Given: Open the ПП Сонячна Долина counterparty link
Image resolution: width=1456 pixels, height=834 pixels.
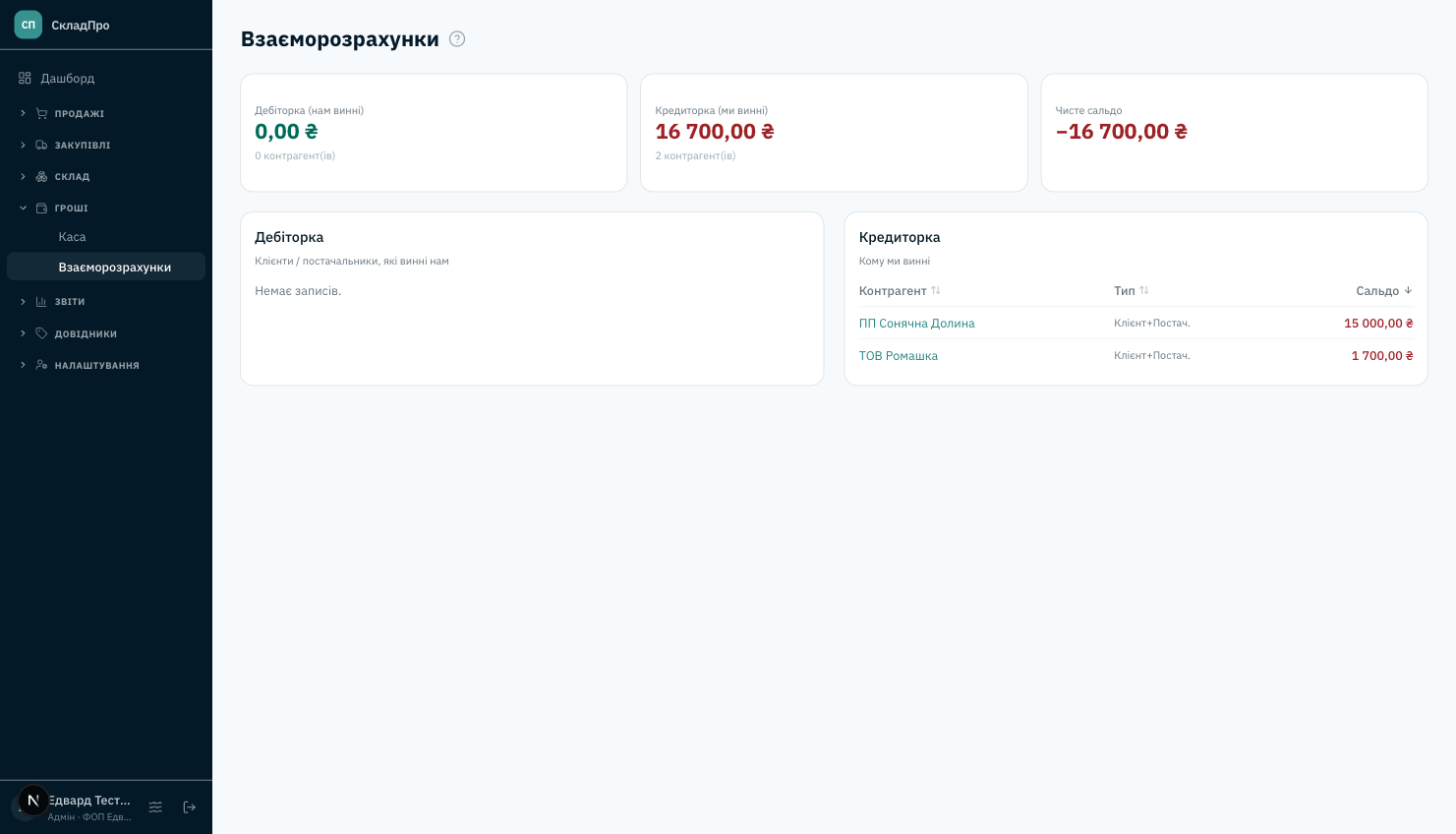Looking at the screenshot, I should coord(916,324).
